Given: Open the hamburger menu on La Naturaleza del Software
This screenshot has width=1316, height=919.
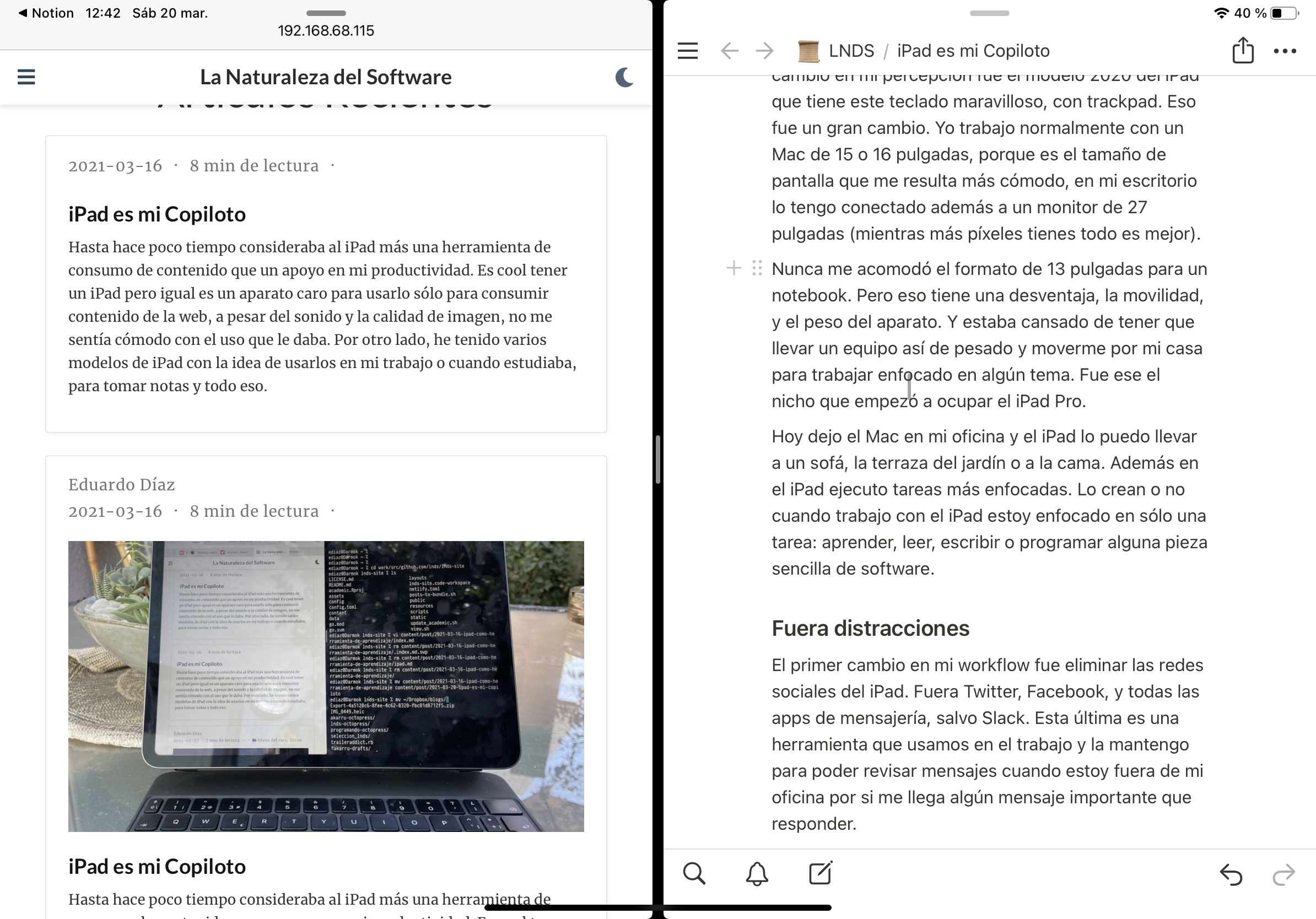Looking at the screenshot, I should pyautogui.click(x=26, y=77).
